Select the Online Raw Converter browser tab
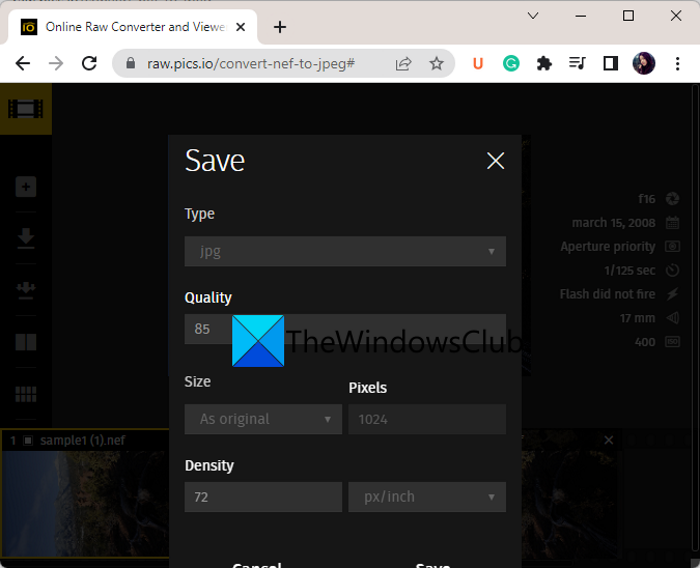700x568 pixels. [130, 27]
